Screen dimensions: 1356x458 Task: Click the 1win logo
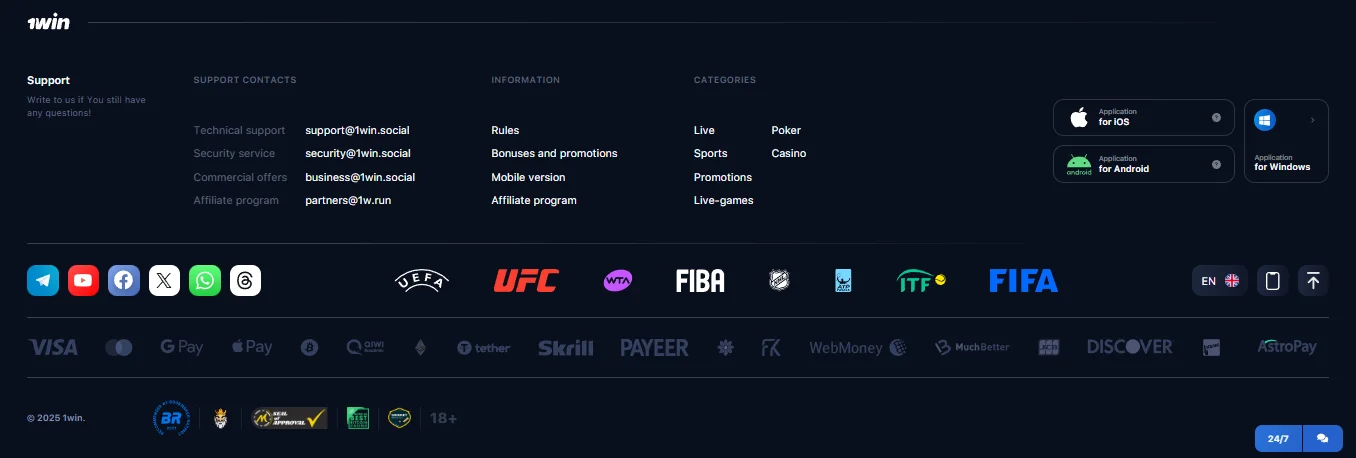click(x=48, y=22)
